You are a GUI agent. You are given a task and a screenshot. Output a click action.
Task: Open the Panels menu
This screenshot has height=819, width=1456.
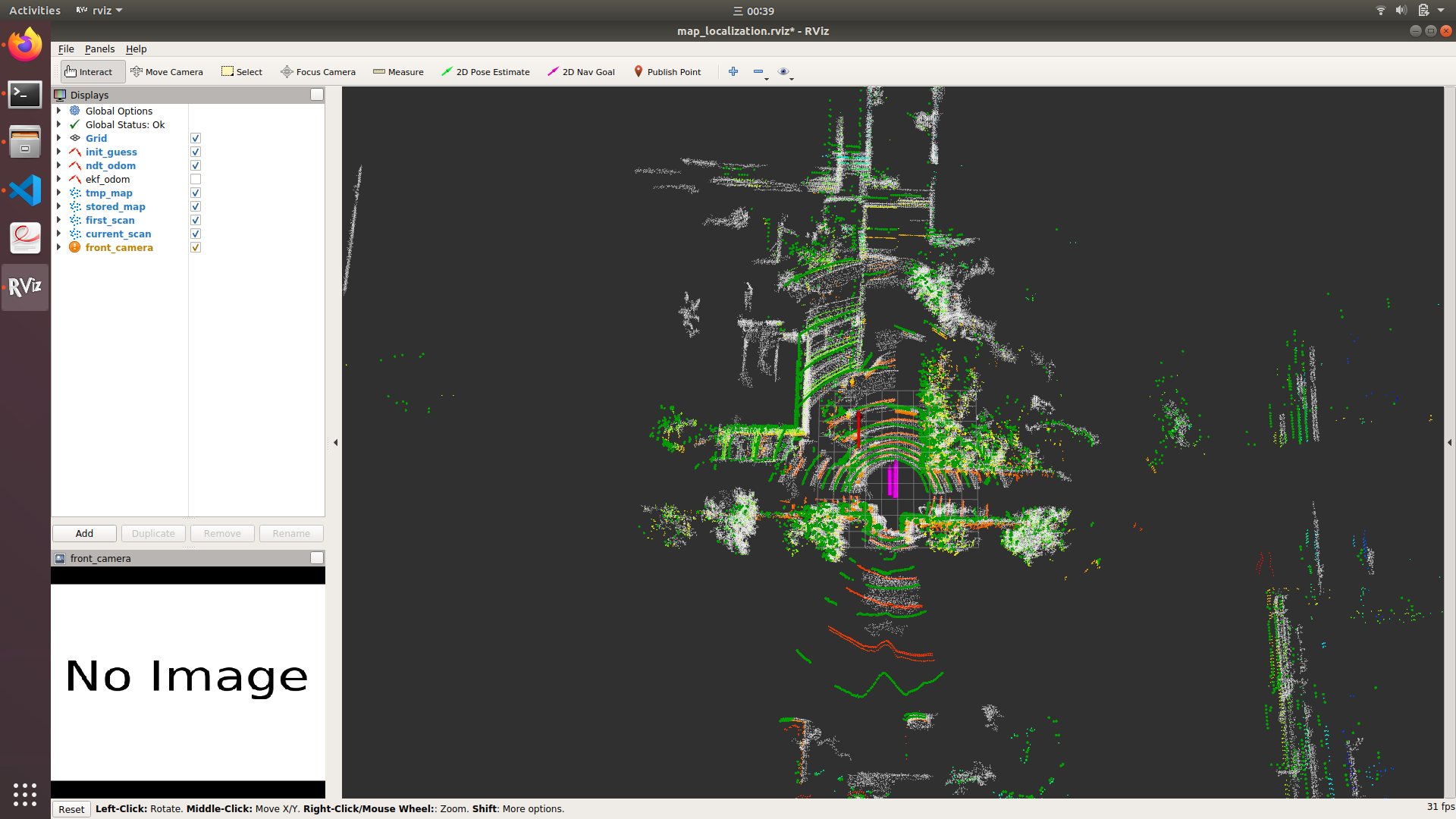[x=99, y=49]
